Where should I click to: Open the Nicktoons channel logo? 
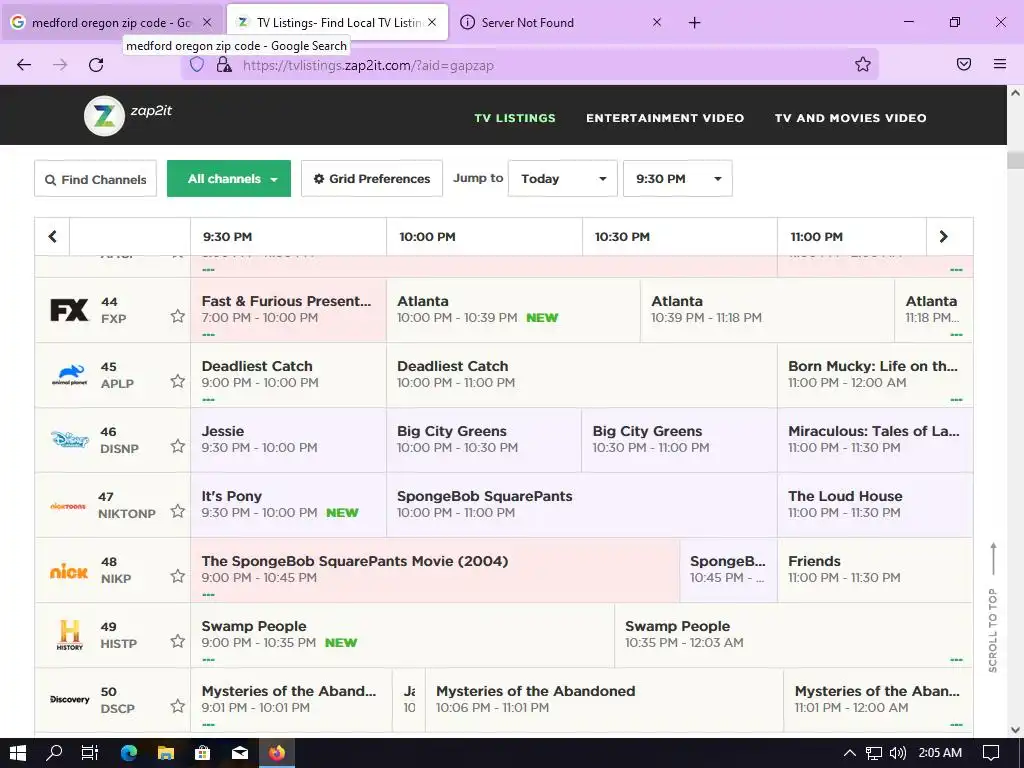point(68,506)
